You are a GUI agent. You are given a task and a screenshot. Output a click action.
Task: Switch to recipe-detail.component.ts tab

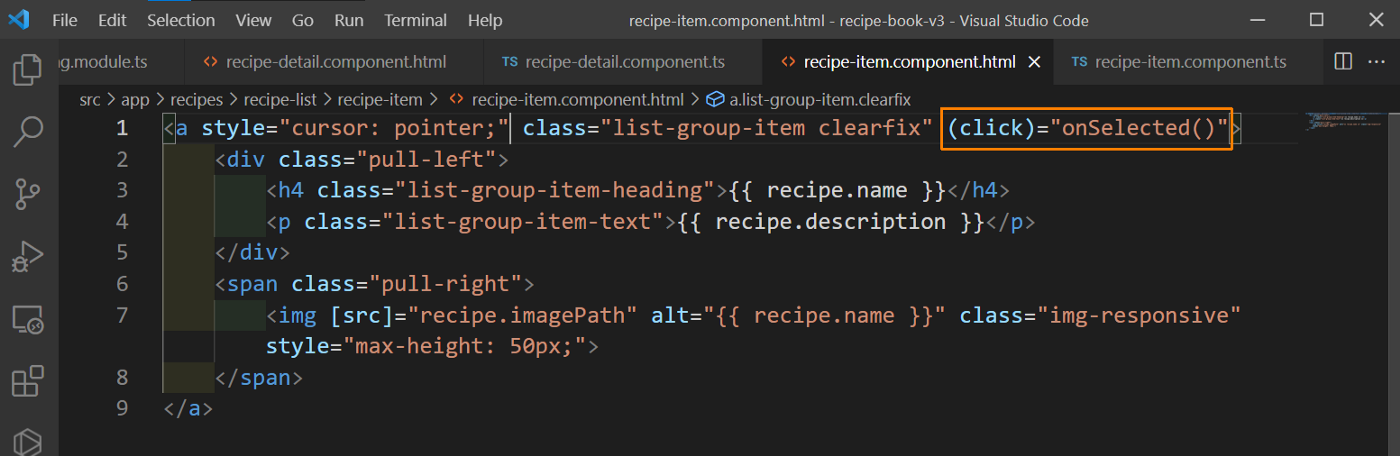point(622,62)
